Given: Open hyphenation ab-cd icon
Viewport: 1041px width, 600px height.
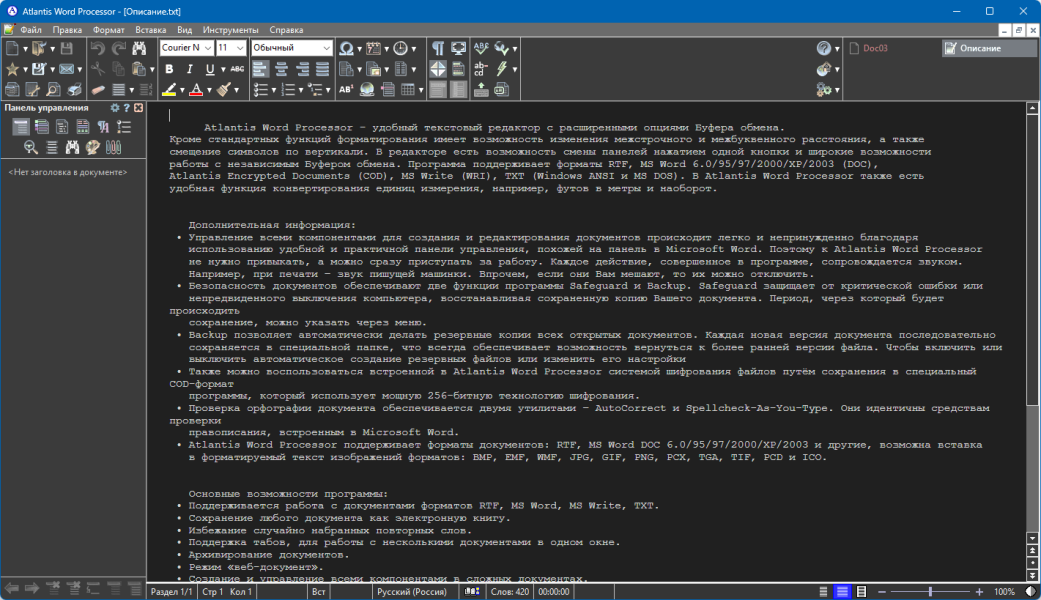Looking at the screenshot, I should point(481,68).
